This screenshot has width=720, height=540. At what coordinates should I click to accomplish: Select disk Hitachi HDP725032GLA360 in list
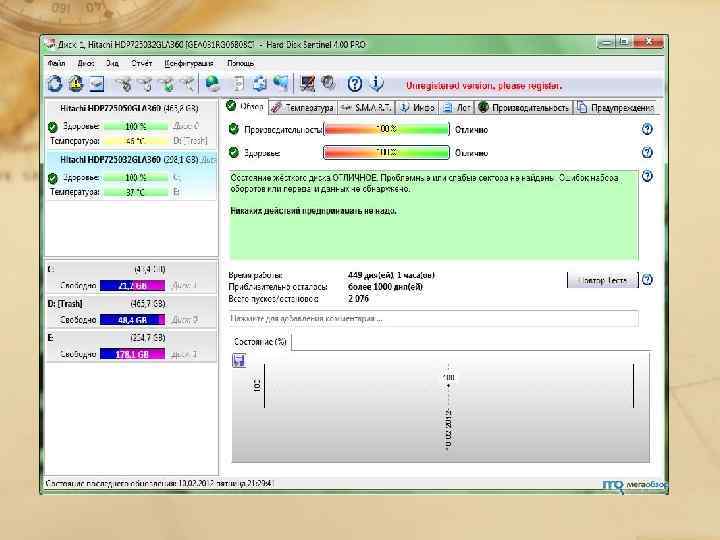pyautogui.click(x=131, y=176)
